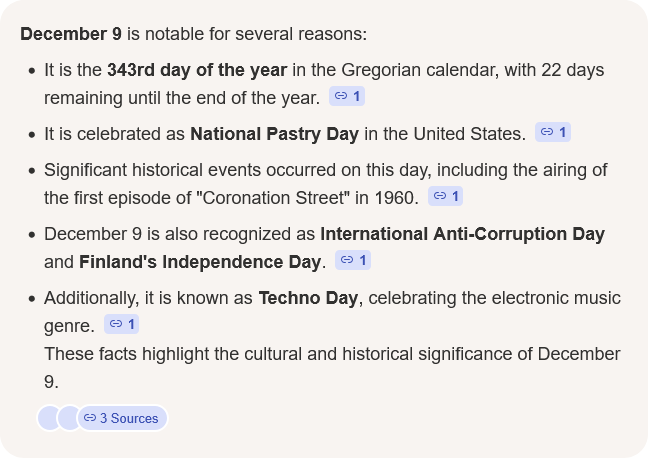648x458 pixels.
Task: Click the words 'United States'
Action: coord(471,134)
